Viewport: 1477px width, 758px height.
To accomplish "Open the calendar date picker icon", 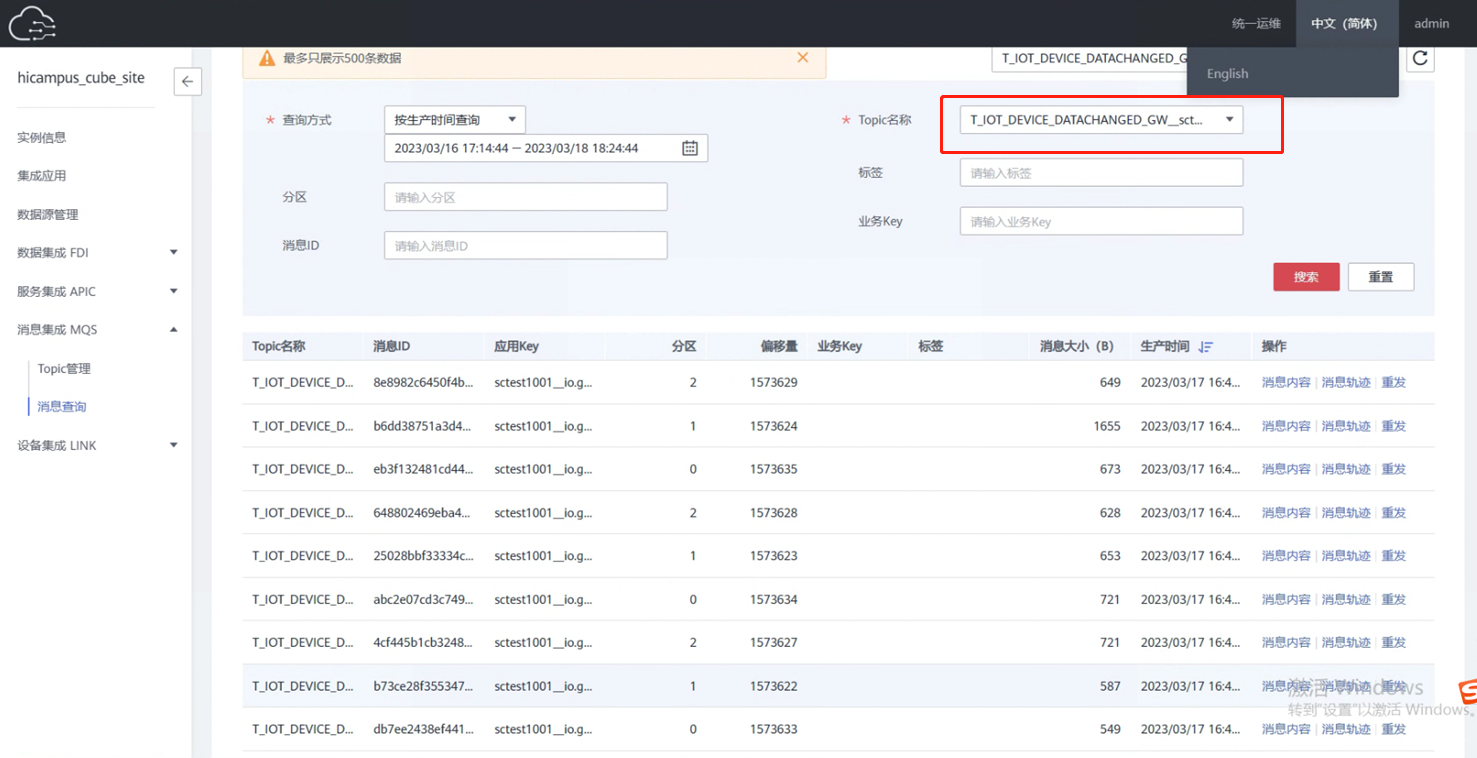I will click(689, 148).
